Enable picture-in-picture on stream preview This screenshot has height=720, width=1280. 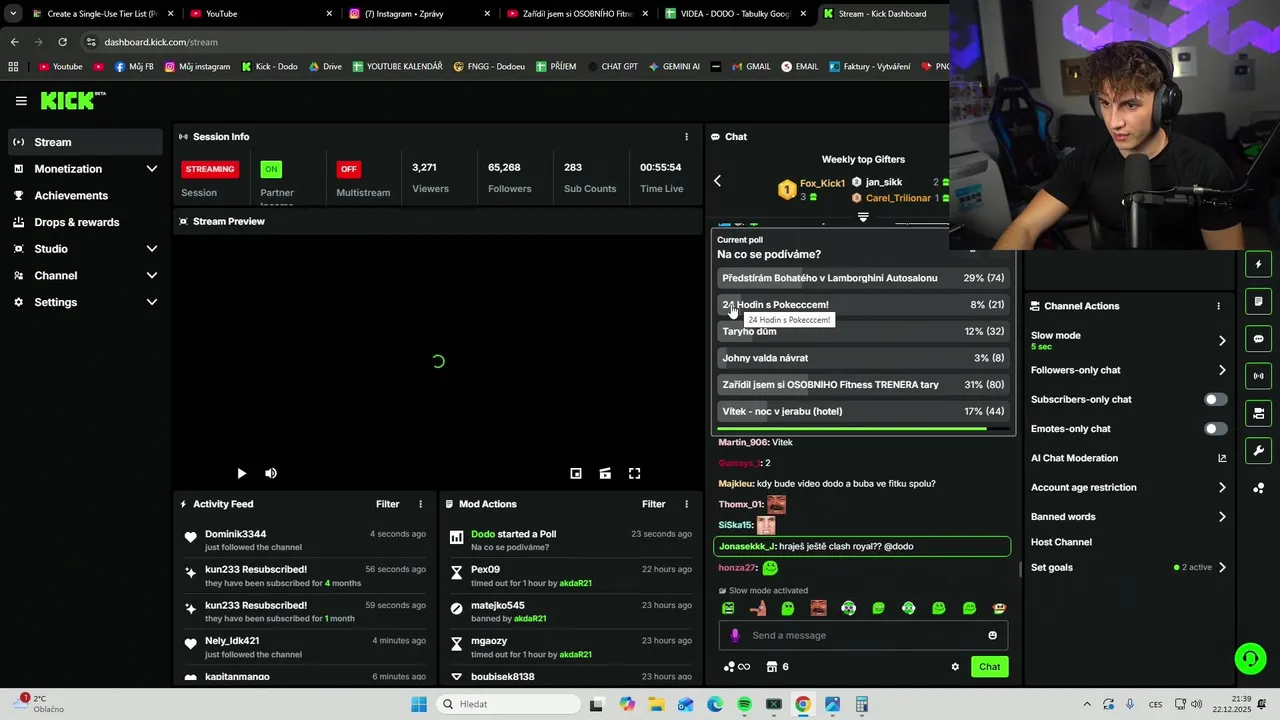576,474
